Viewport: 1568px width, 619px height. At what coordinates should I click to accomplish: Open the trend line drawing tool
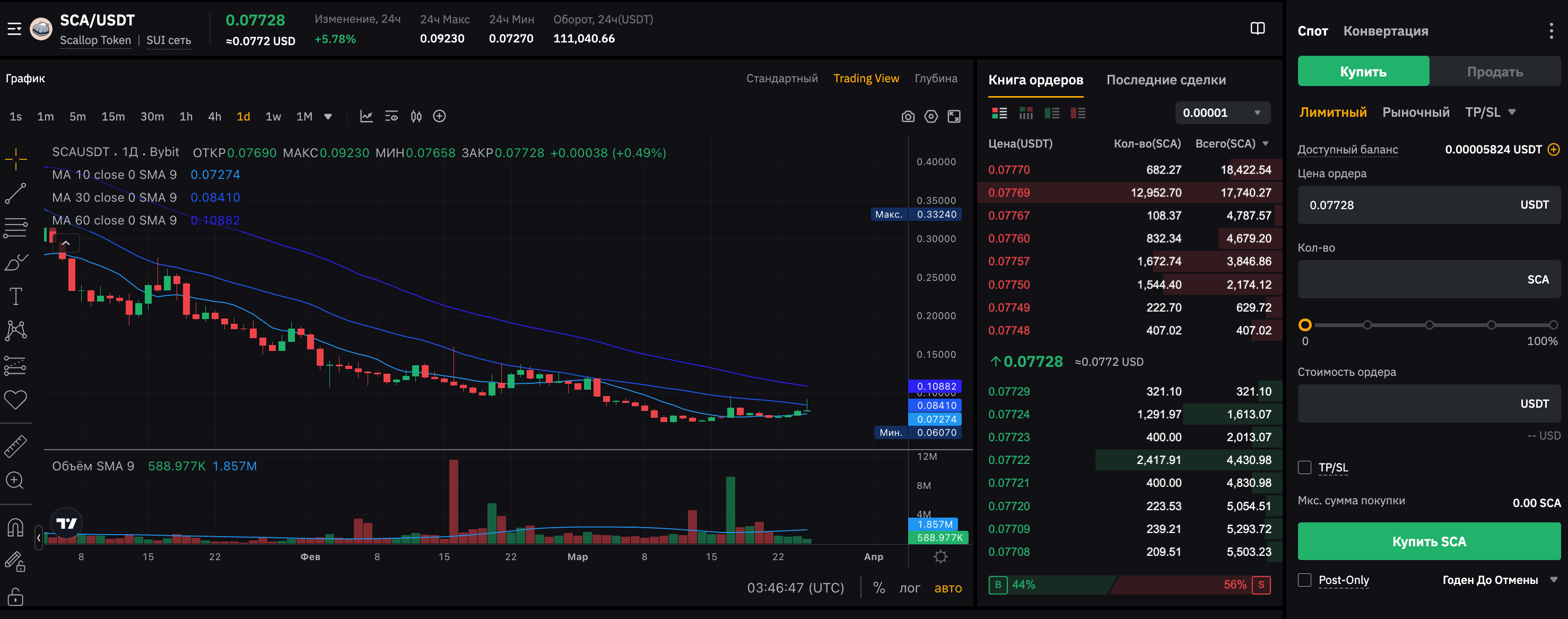tap(16, 193)
